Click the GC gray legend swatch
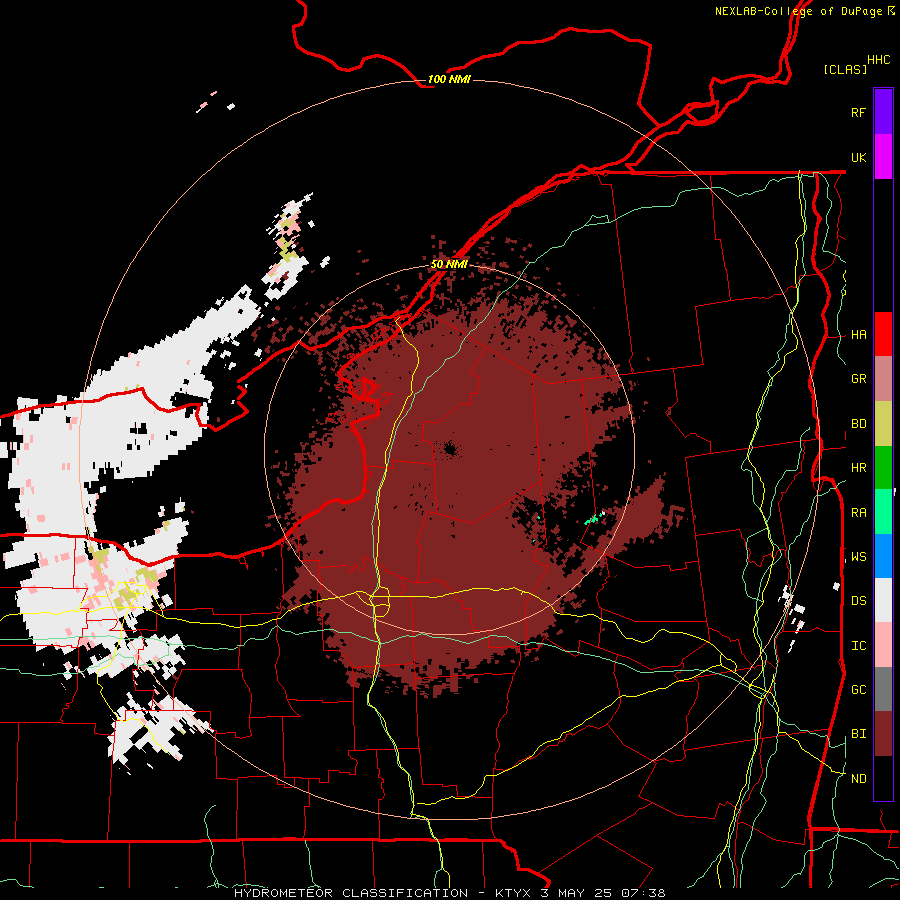 point(883,689)
